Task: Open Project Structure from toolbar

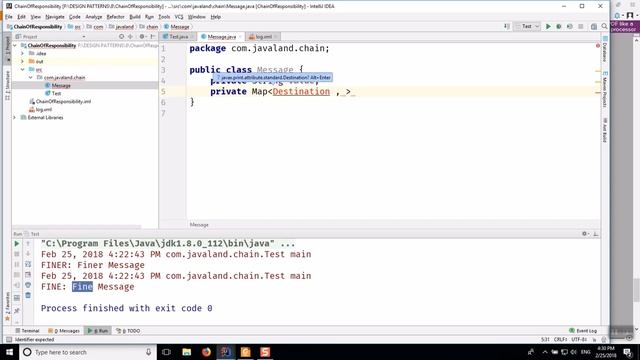Action: (594, 27)
